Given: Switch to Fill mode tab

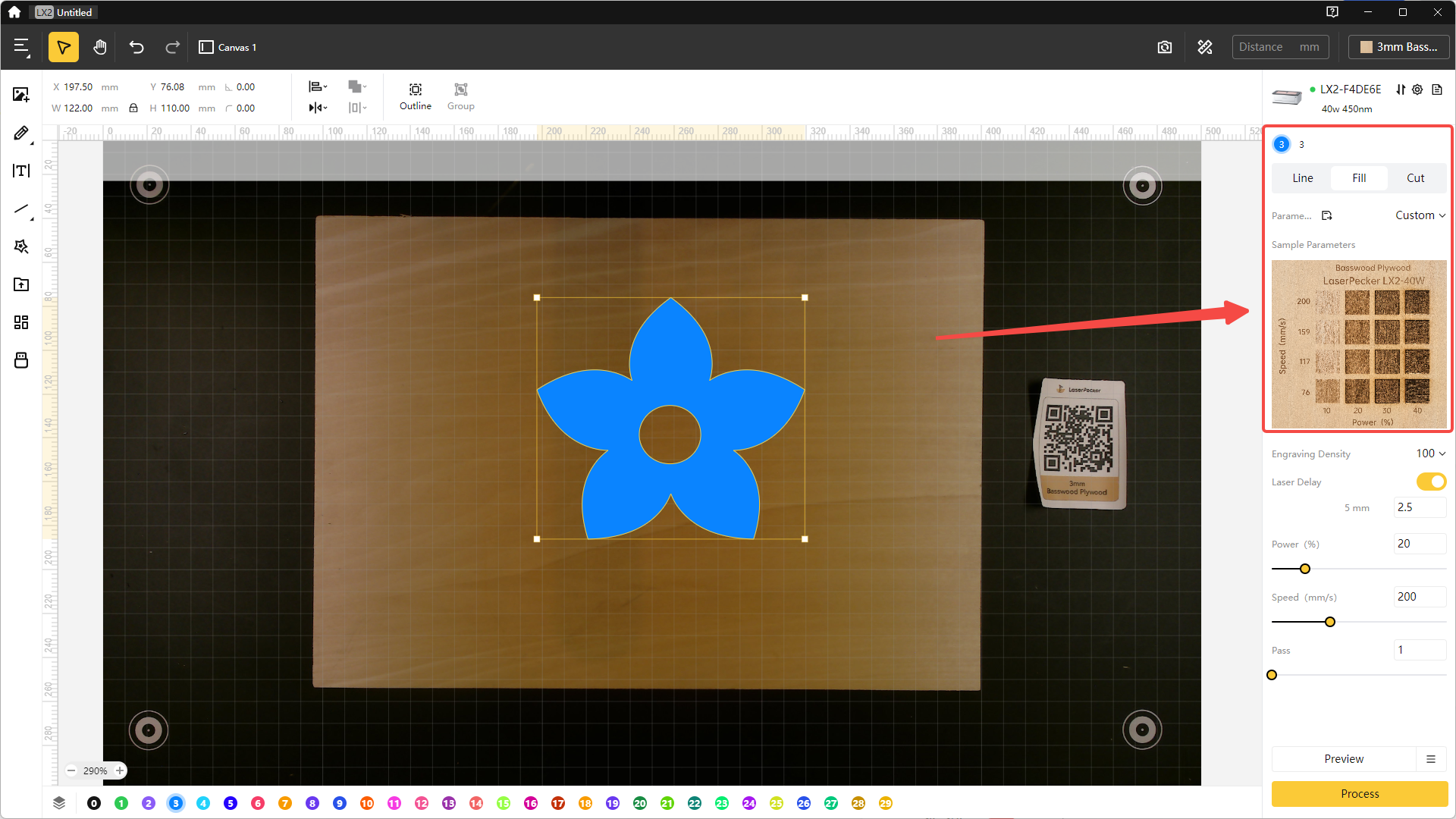Looking at the screenshot, I should pyautogui.click(x=1359, y=178).
